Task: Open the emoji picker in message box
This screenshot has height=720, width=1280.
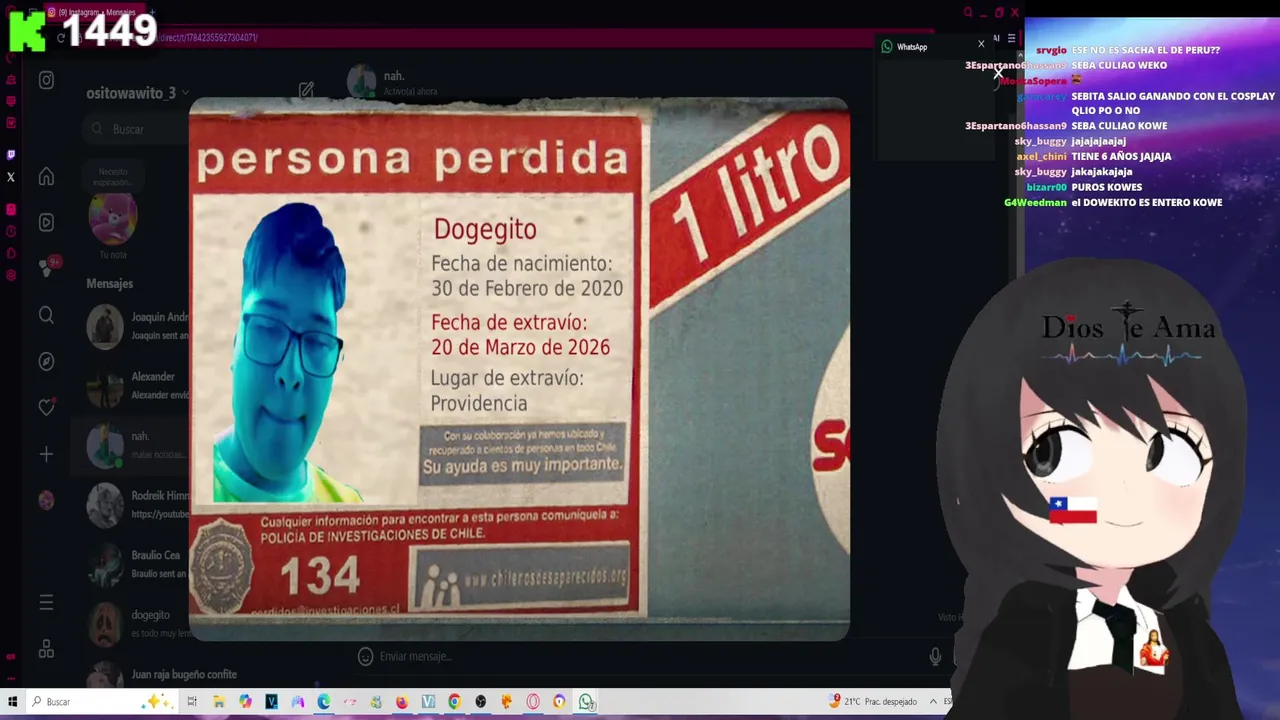Action: coord(365,656)
